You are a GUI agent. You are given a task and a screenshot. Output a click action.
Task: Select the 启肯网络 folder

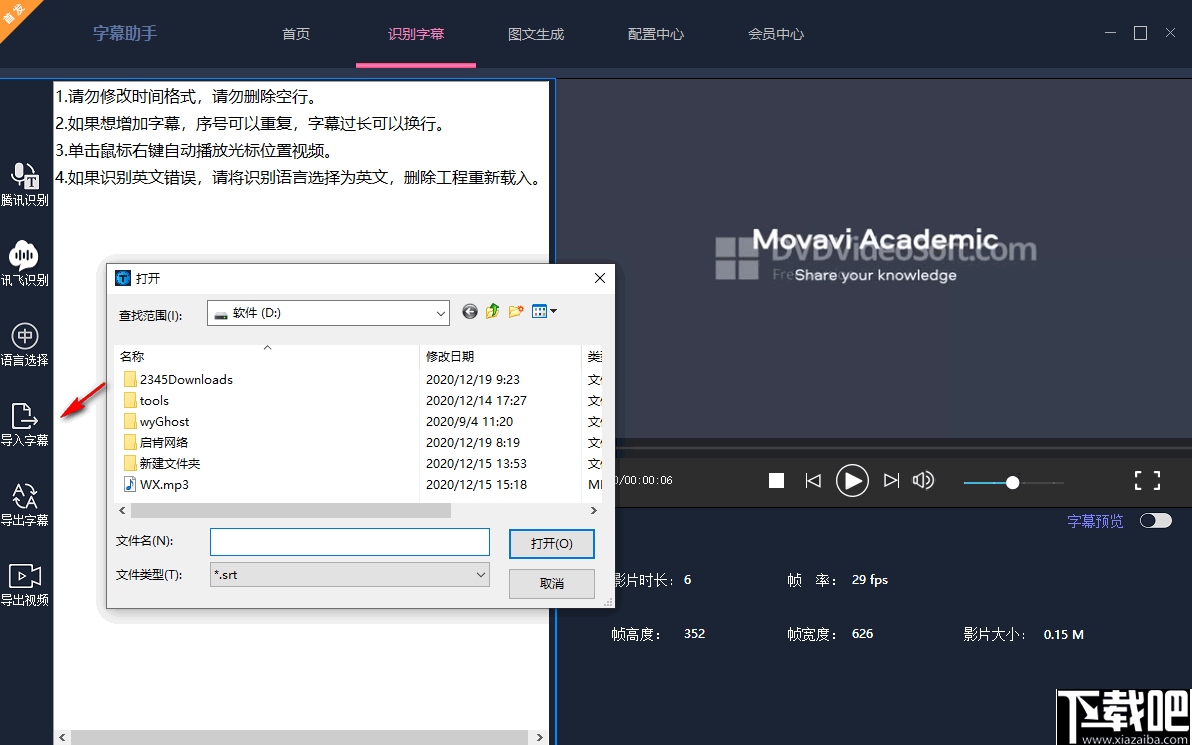[155, 442]
